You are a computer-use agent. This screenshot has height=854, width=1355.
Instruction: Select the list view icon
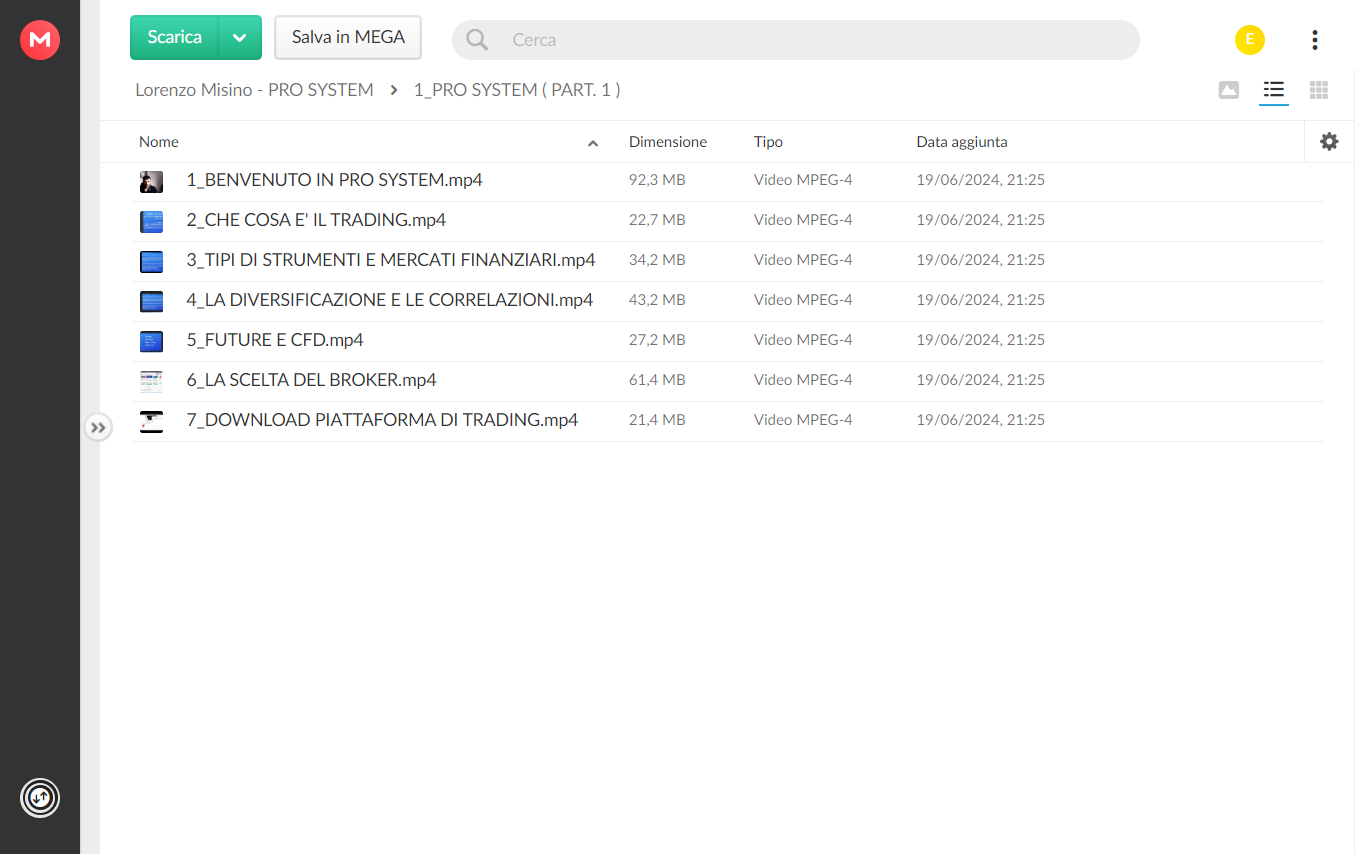tap(1273, 90)
